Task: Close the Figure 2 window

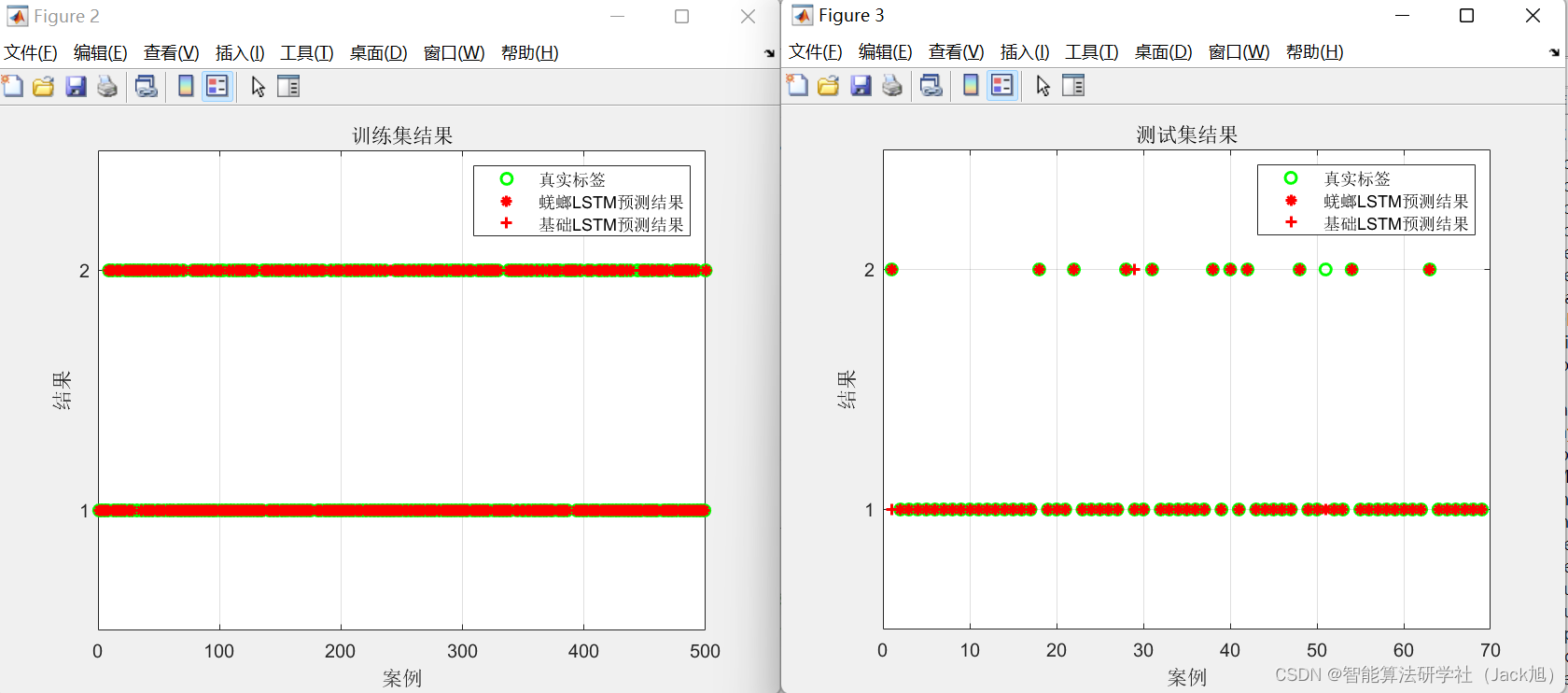Action: click(748, 16)
